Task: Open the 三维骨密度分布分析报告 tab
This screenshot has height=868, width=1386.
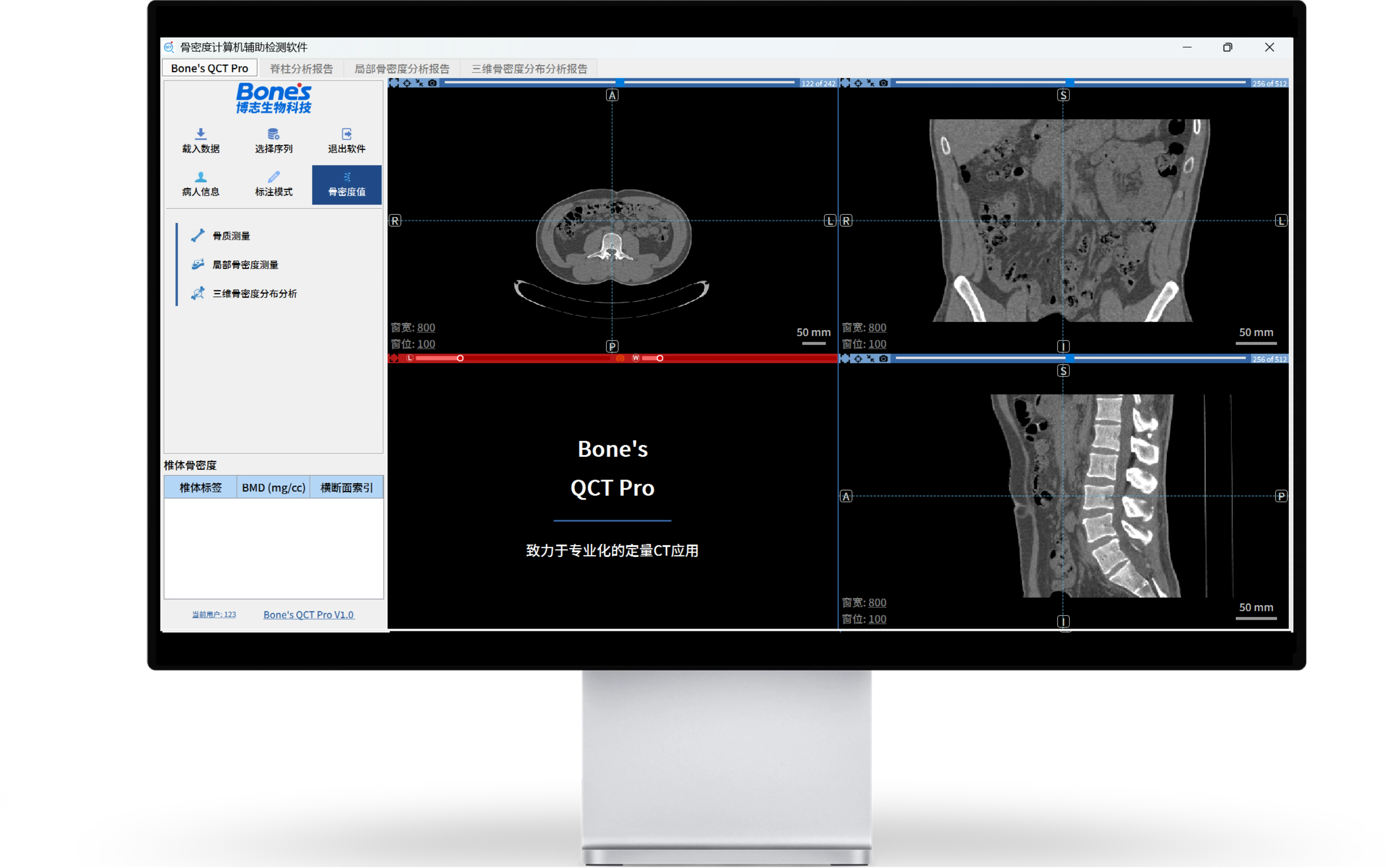Action: (x=529, y=69)
